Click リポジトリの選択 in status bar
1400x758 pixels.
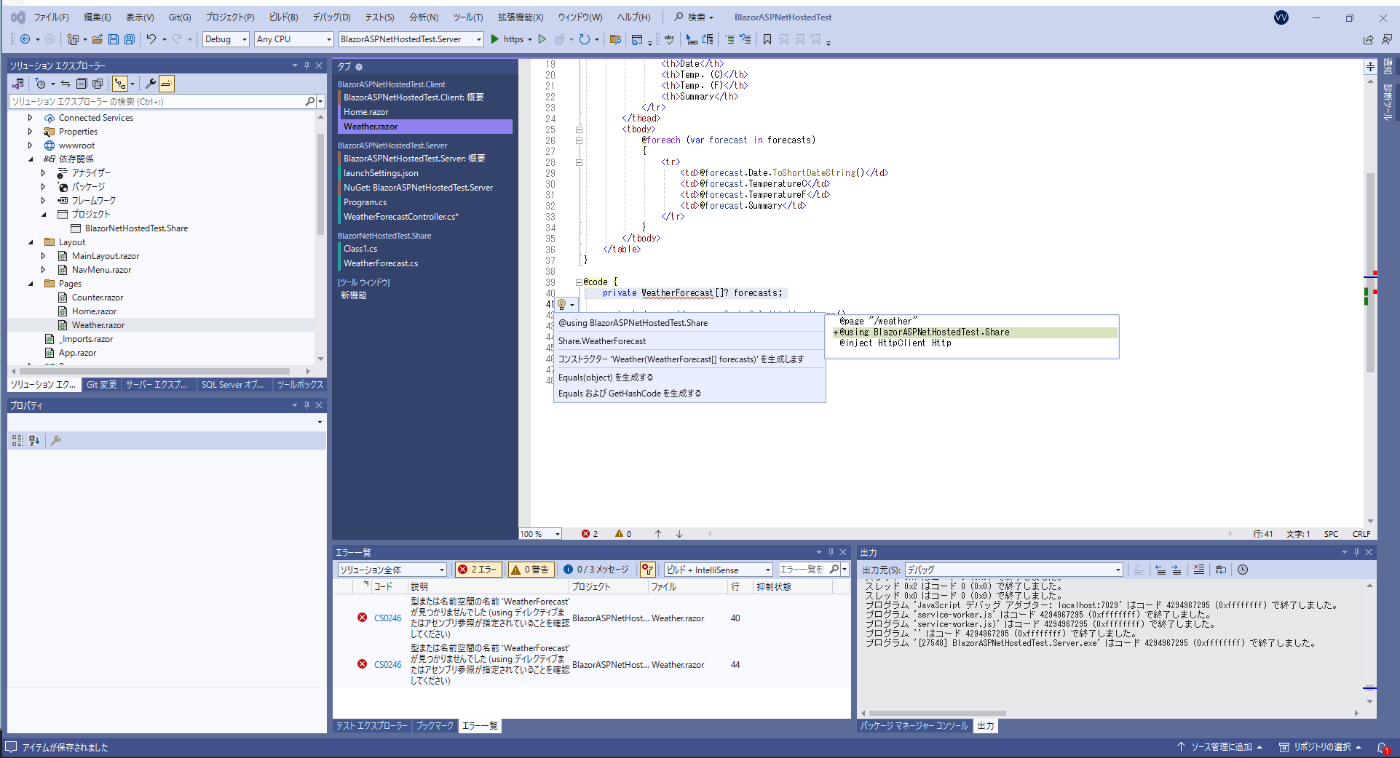[1322, 747]
